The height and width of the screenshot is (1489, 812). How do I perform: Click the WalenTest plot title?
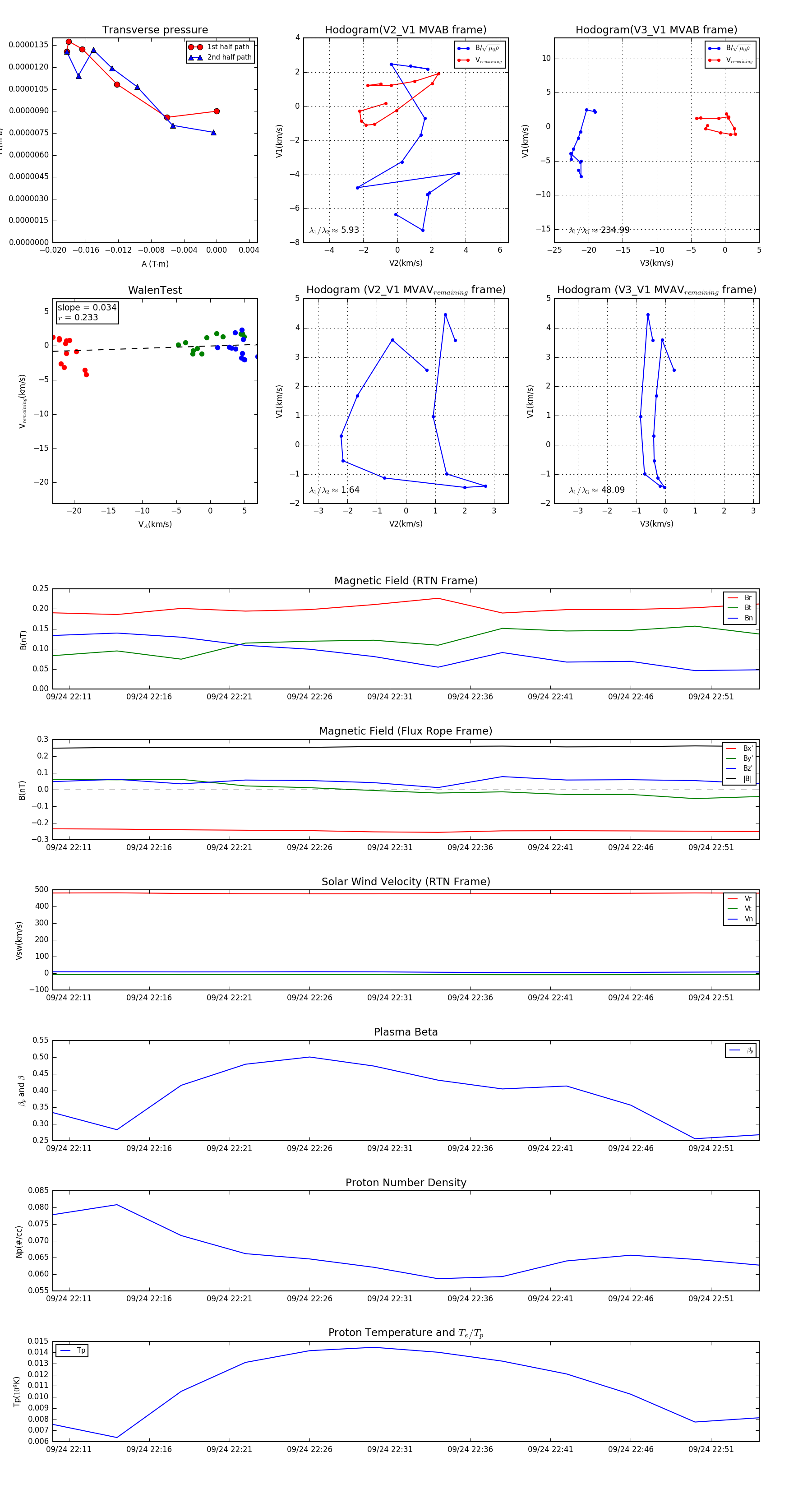tap(155, 290)
